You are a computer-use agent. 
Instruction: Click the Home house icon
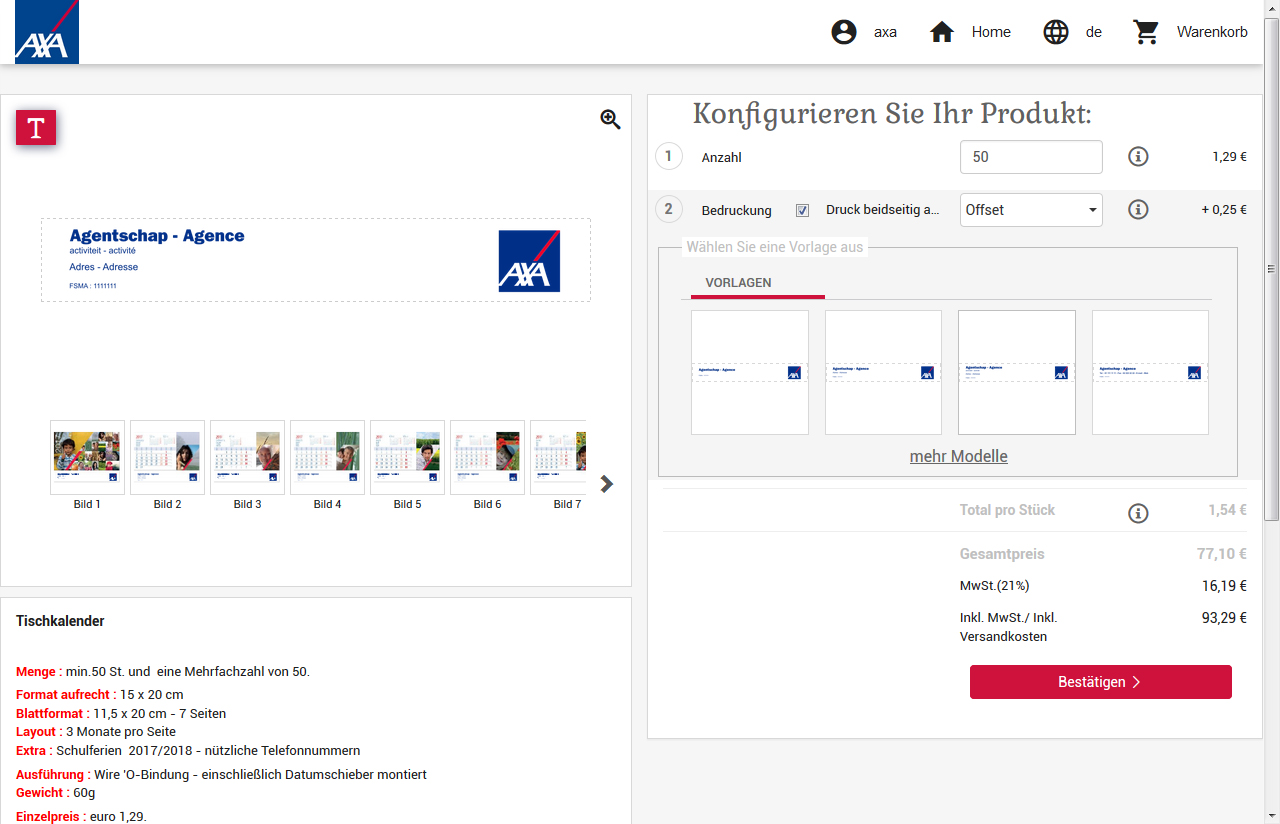(x=942, y=32)
